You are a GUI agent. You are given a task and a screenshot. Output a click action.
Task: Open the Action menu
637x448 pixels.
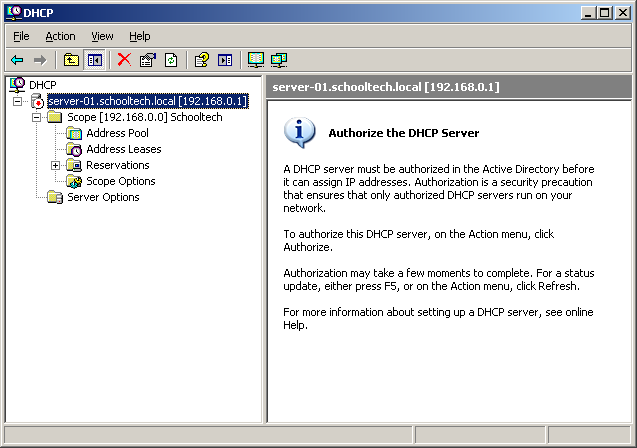tap(60, 37)
